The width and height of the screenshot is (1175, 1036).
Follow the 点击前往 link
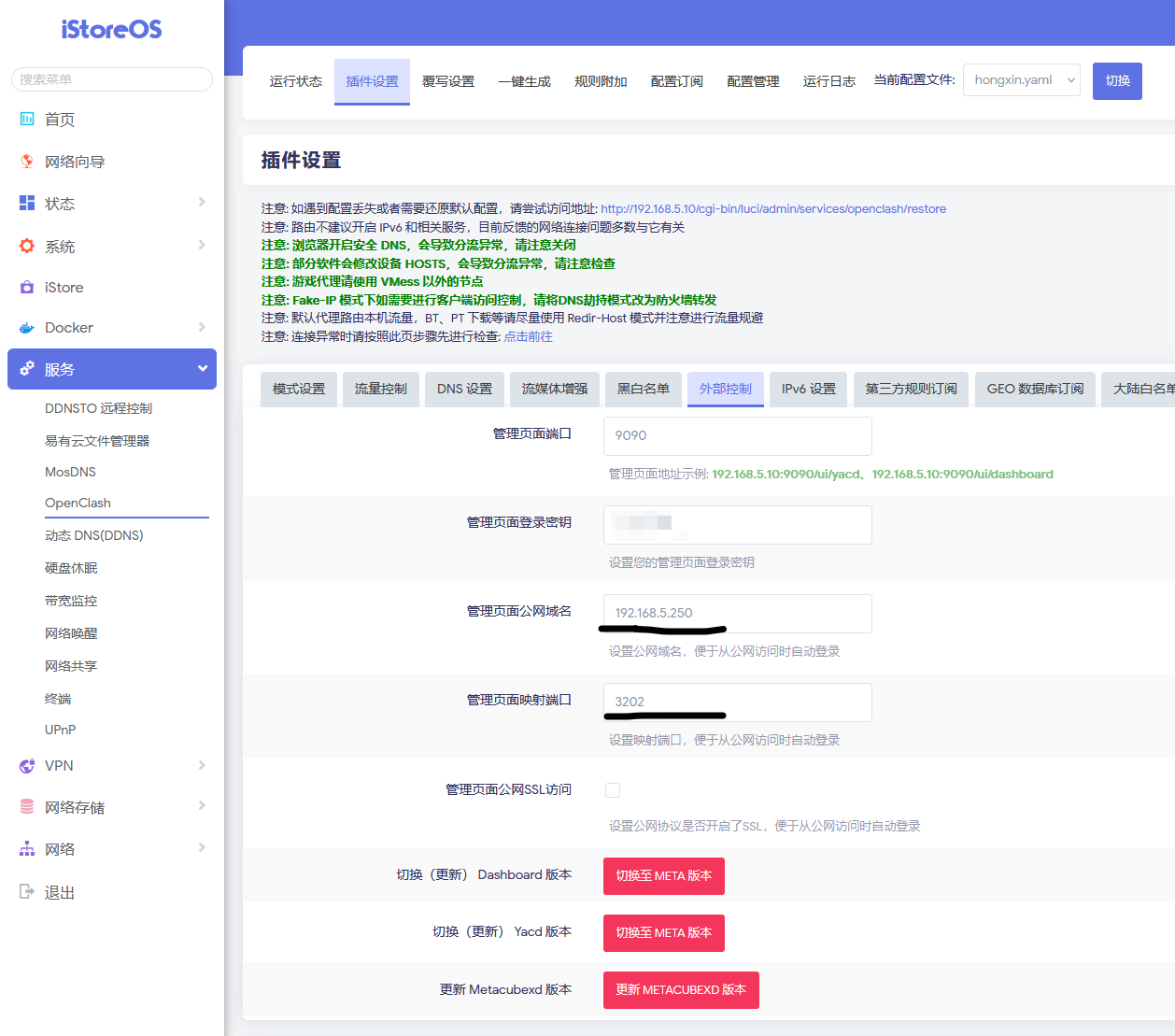pyautogui.click(x=529, y=336)
